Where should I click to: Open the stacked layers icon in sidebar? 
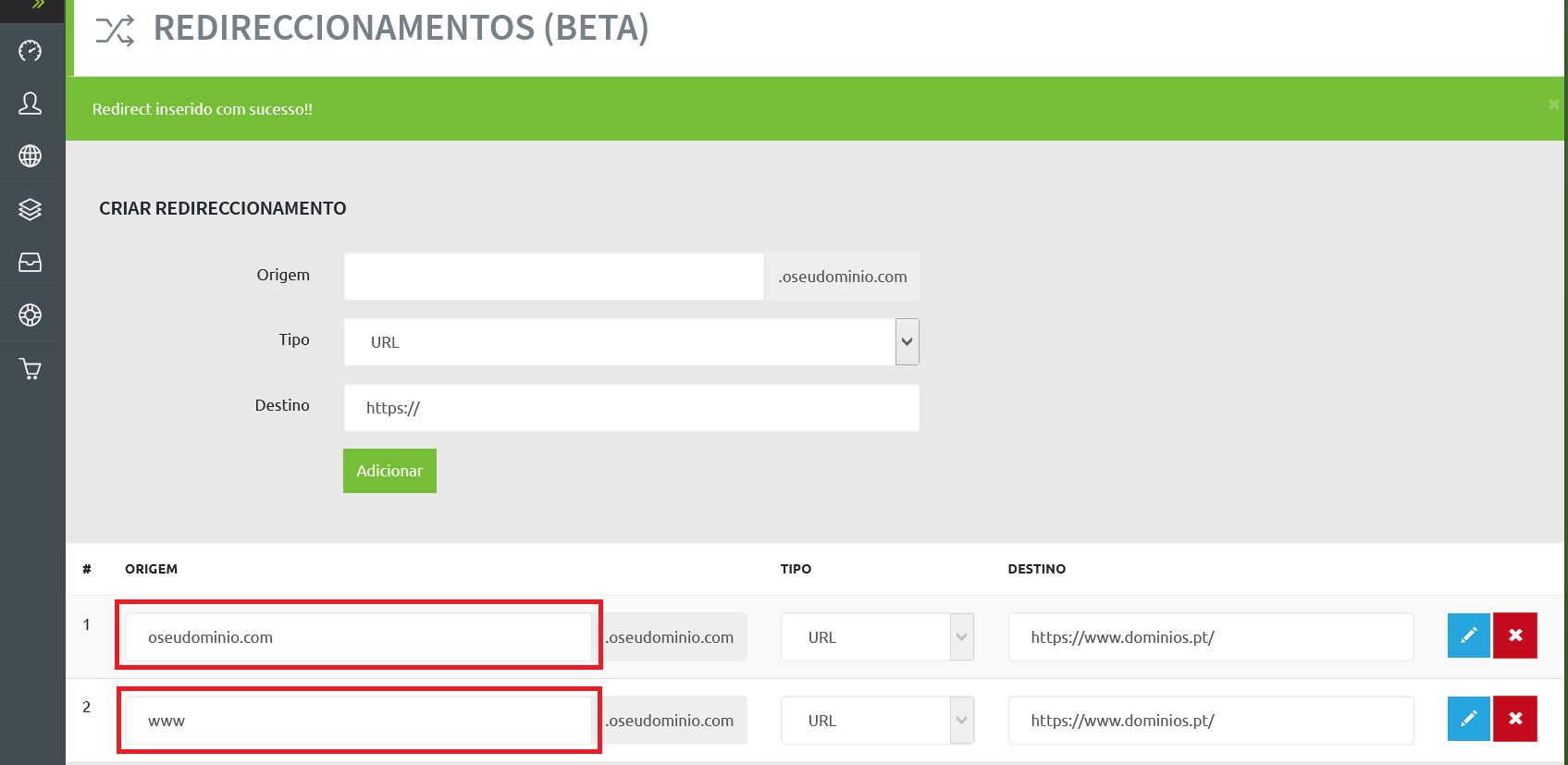click(31, 209)
